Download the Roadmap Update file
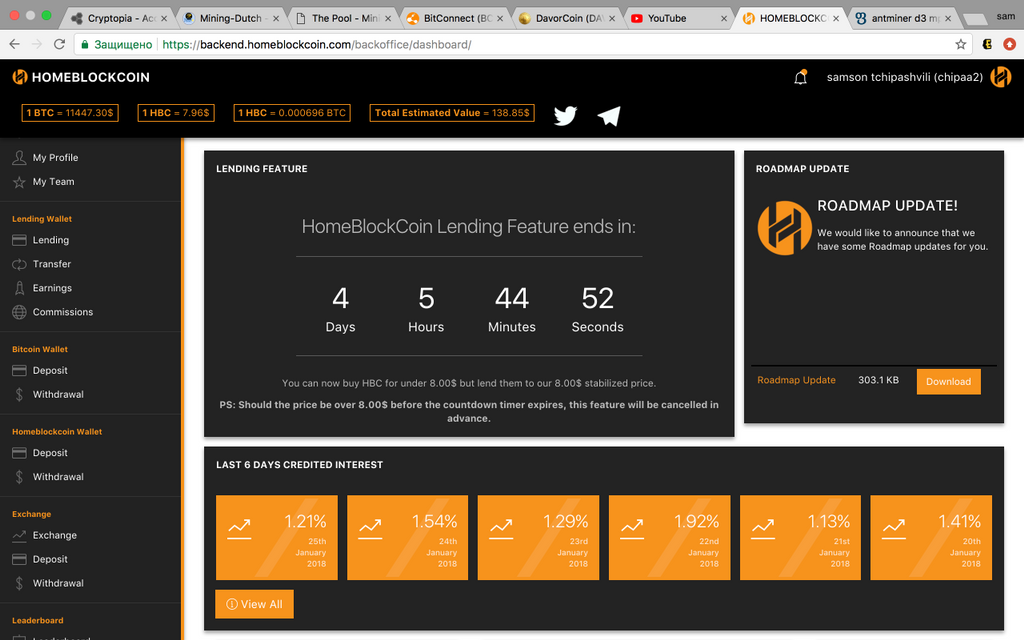 (948, 381)
